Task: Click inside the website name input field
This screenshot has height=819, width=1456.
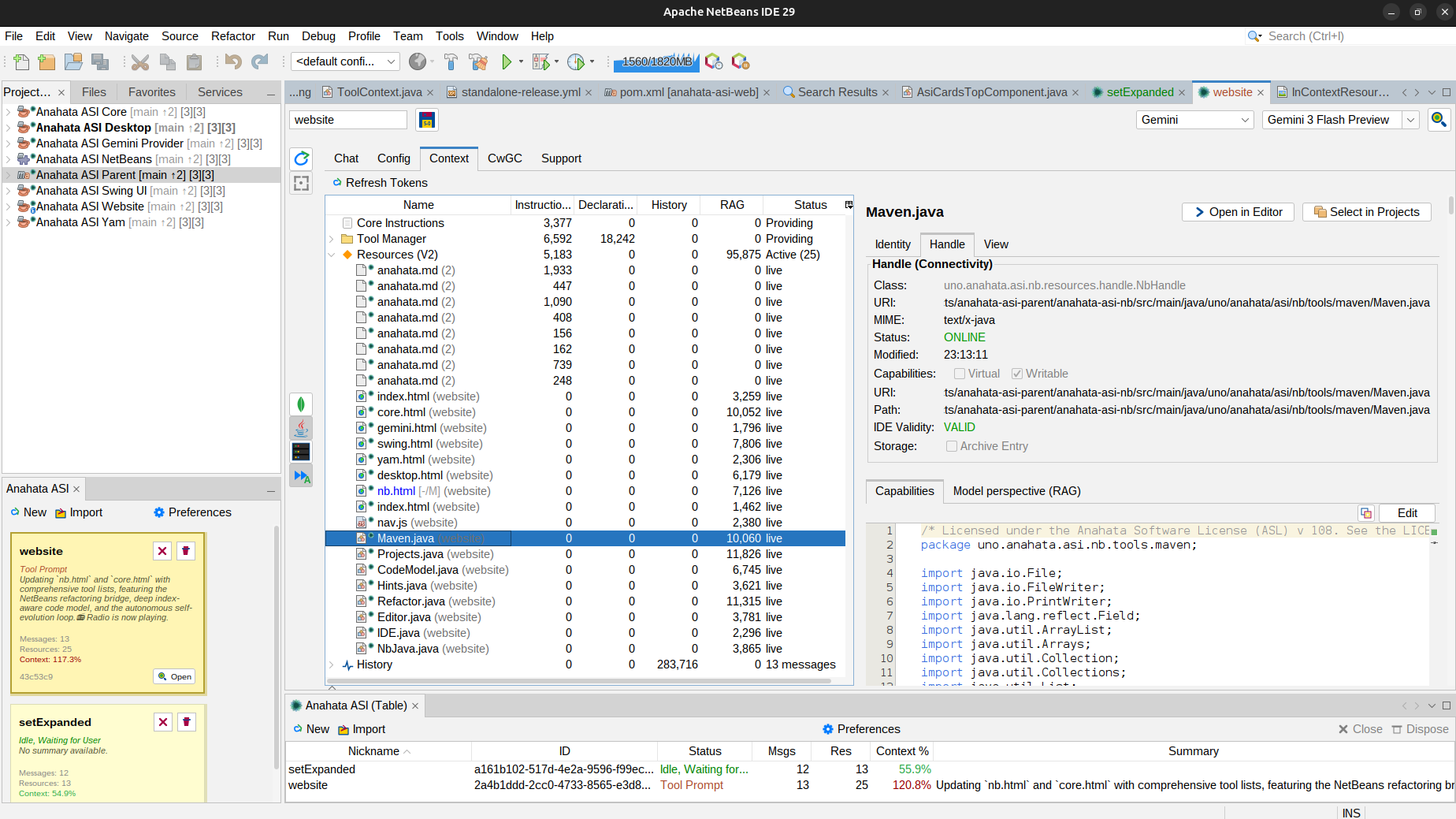Action: (x=347, y=119)
